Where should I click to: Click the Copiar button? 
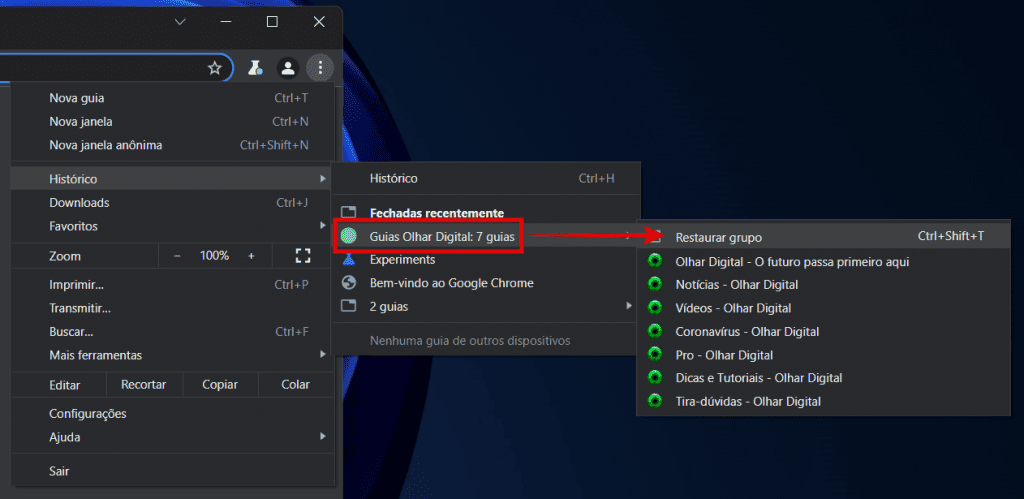[x=220, y=385]
